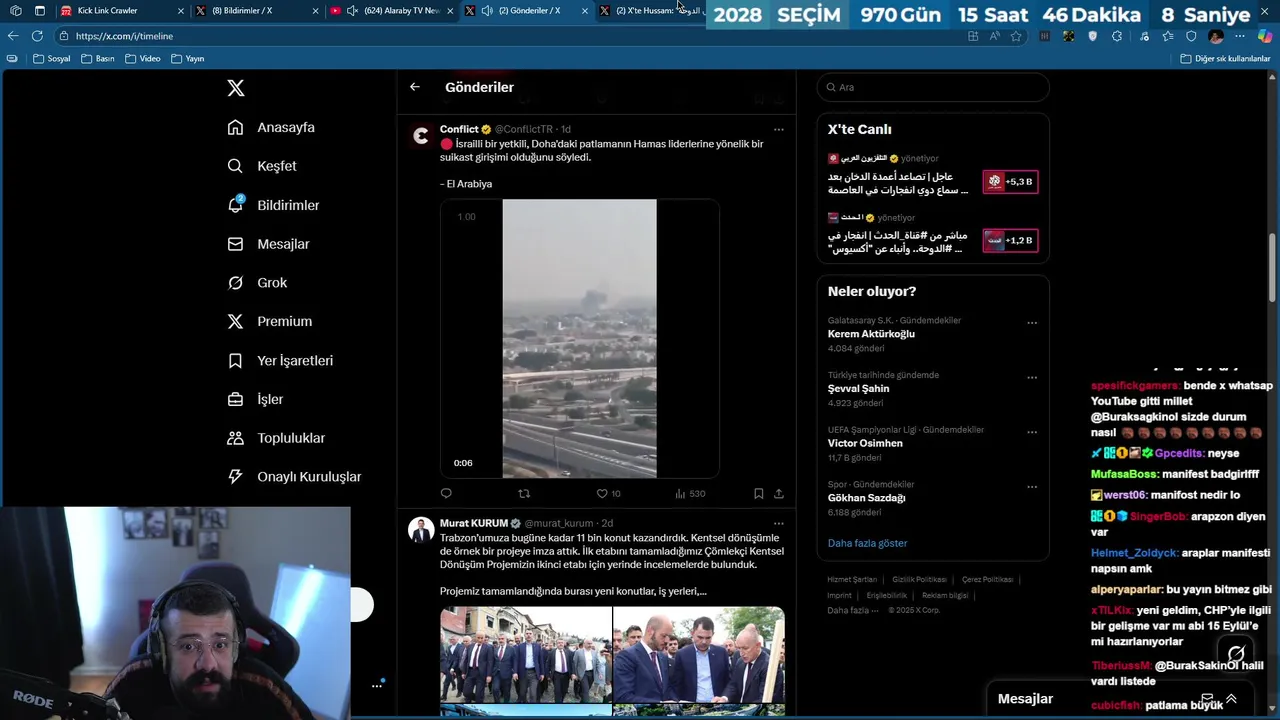Viewport: 1280px width, 720px height.
Task: Open options for the Kerem Aktürkoğlu trend
Action: pos(1032,323)
